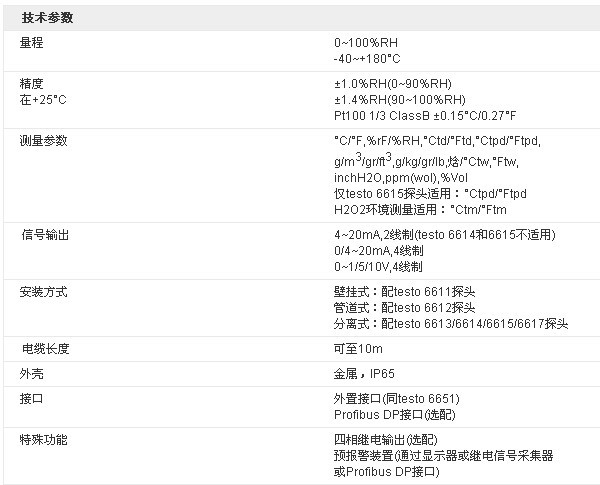Viewport: 600px width, 485px height.
Task: Click the 信号输出 row label
Action: pos(46,235)
